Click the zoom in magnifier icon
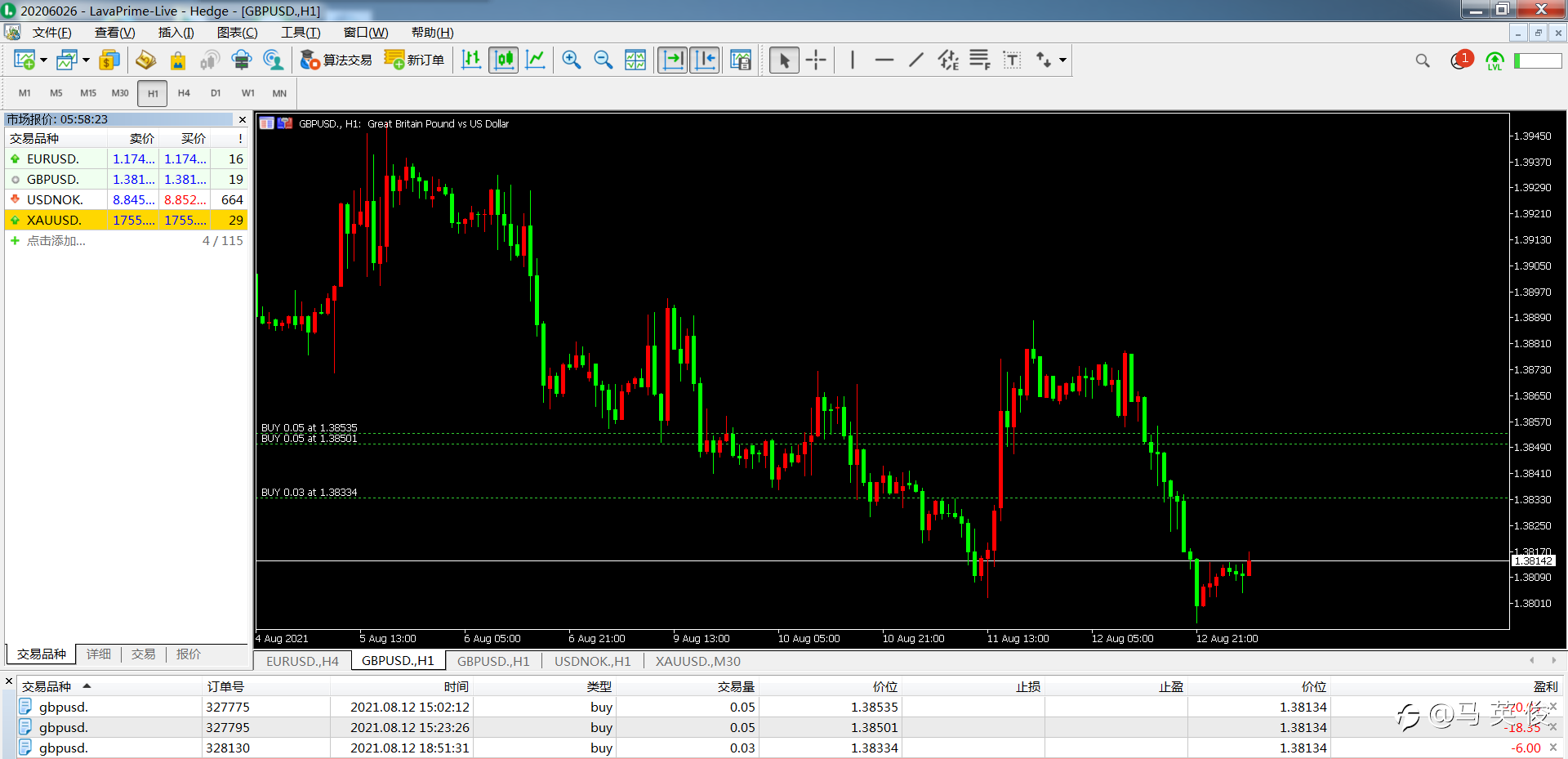The image size is (1568, 759). [x=571, y=60]
